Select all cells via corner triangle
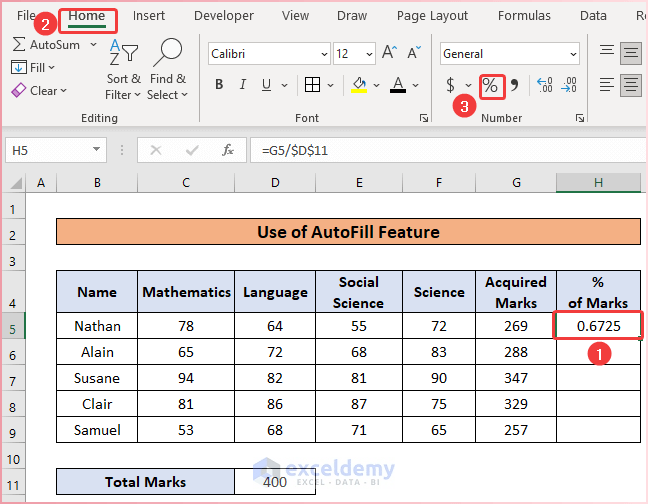 [16, 183]
